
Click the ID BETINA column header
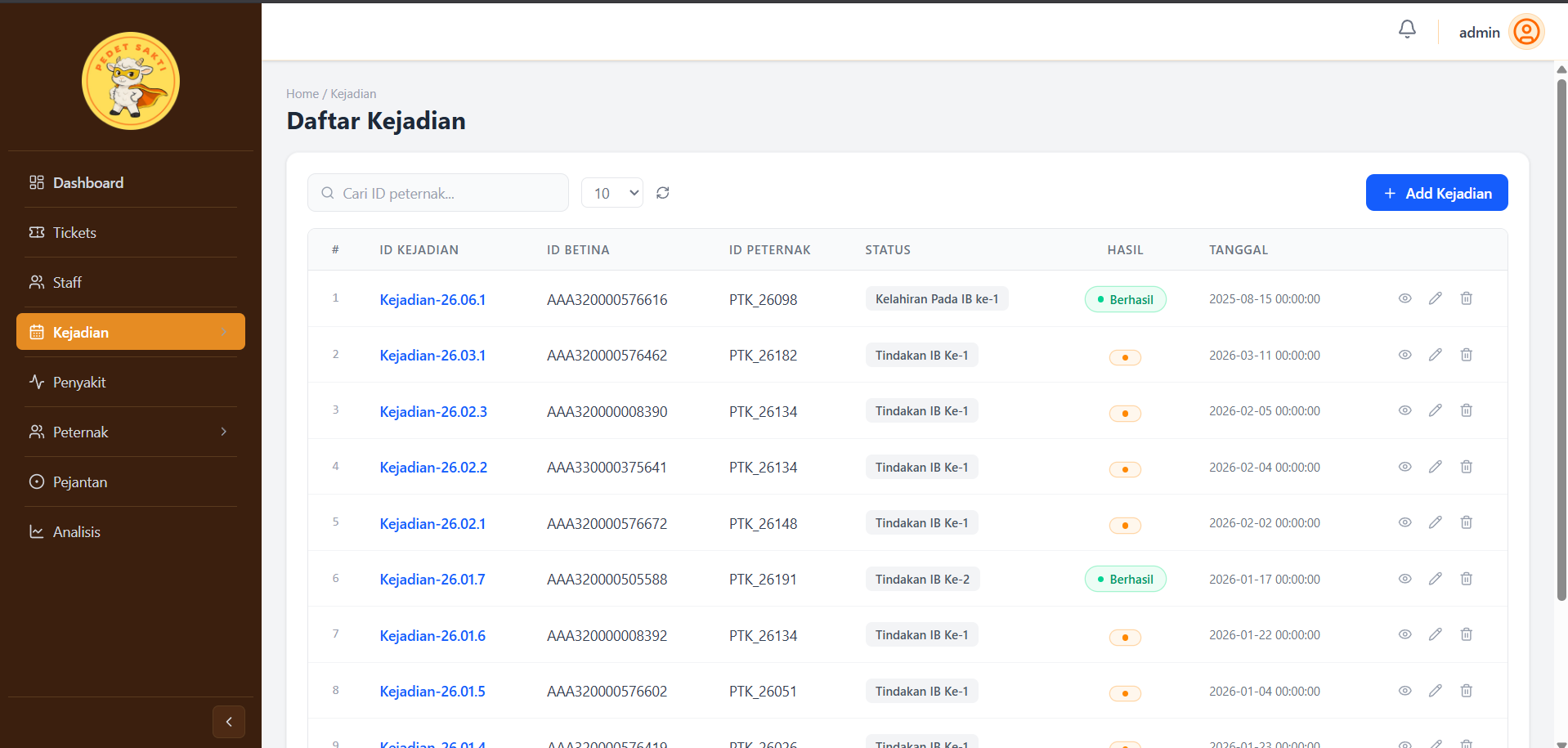click(x=578, y=250)
